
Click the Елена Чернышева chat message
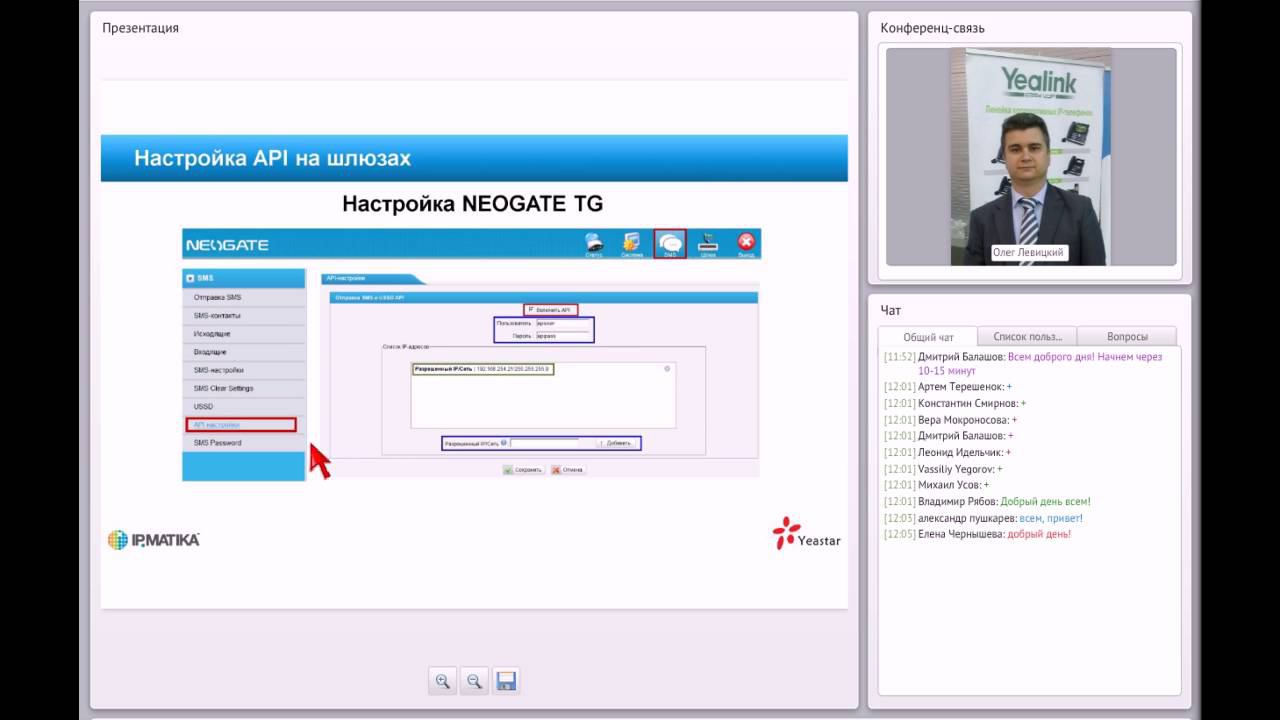[x=977, y=534]
